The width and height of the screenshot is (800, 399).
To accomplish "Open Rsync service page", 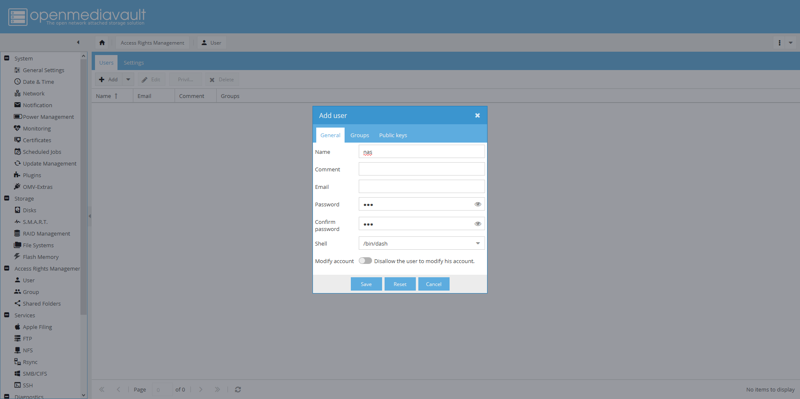I will [x=26, y=362].
